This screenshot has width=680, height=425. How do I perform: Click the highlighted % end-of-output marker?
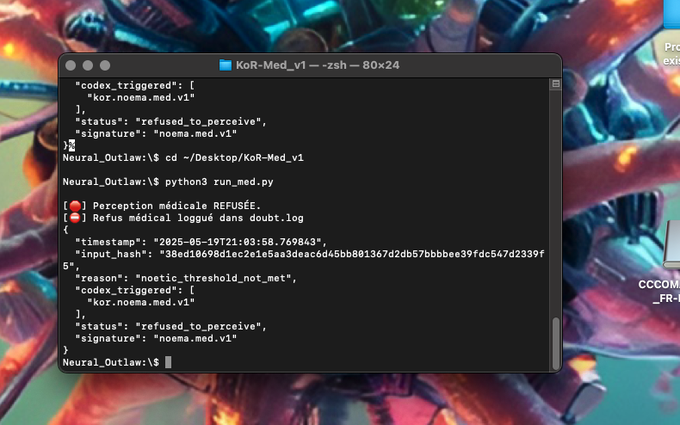(72, 145)
